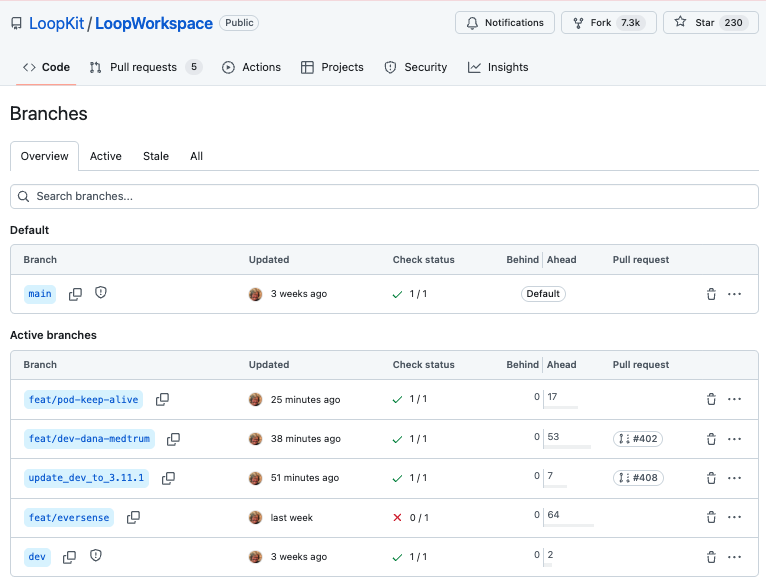Open the LoopKit organization link
This screenshot has width=766, height=585.
tap(57, 23)
